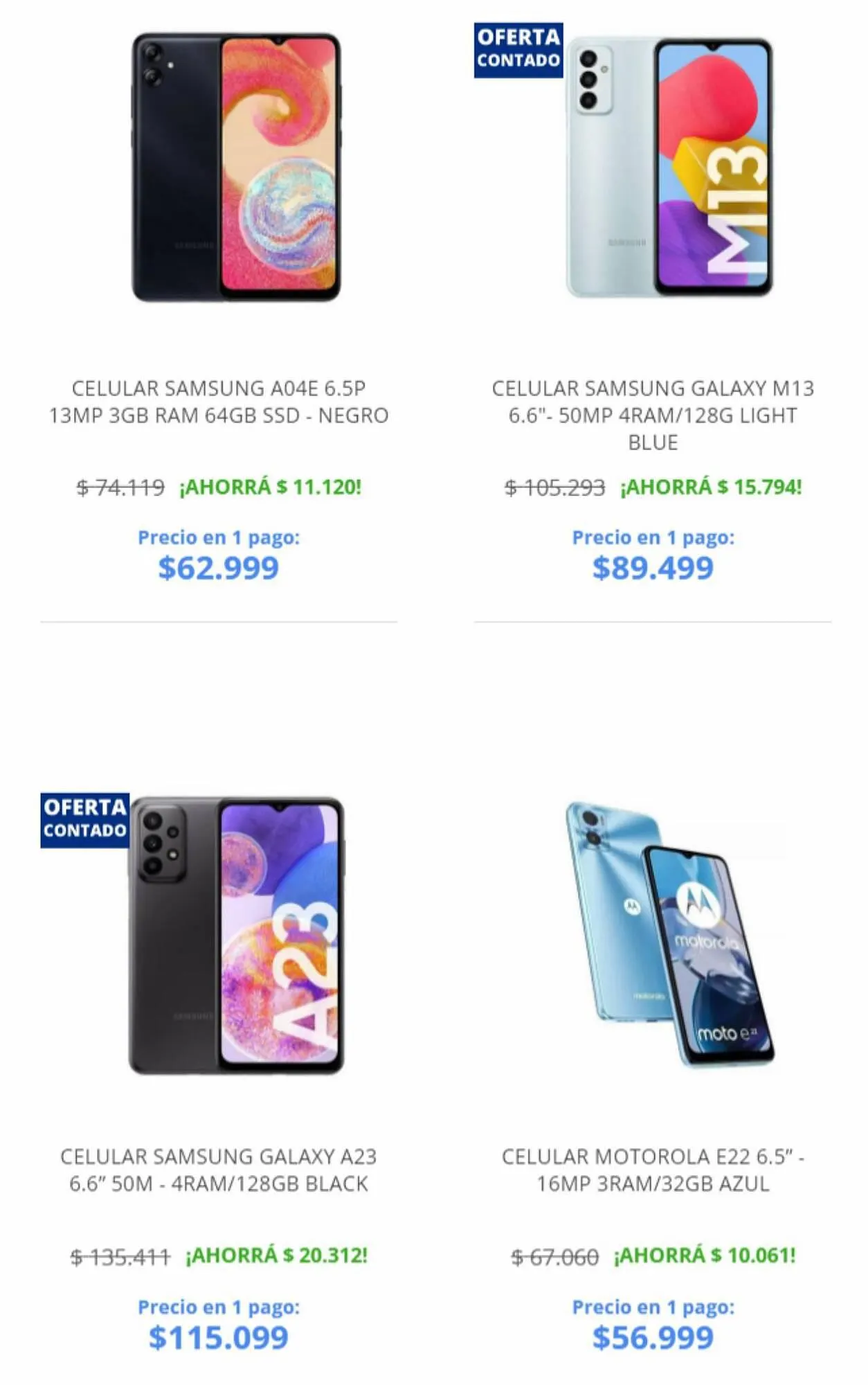Open the Celular Motorola E22 6.5" title link
Viewport: 868px width, 1385px height.
[653, 1170]
